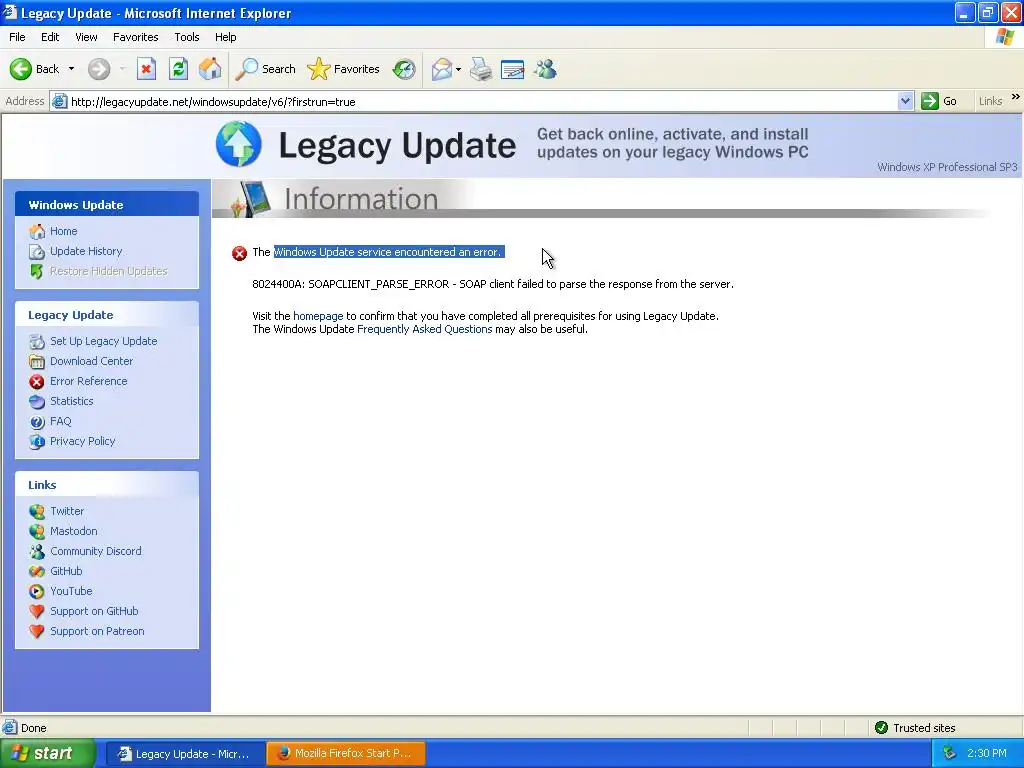Click the Support on GitHub link

tap(94, 611)
